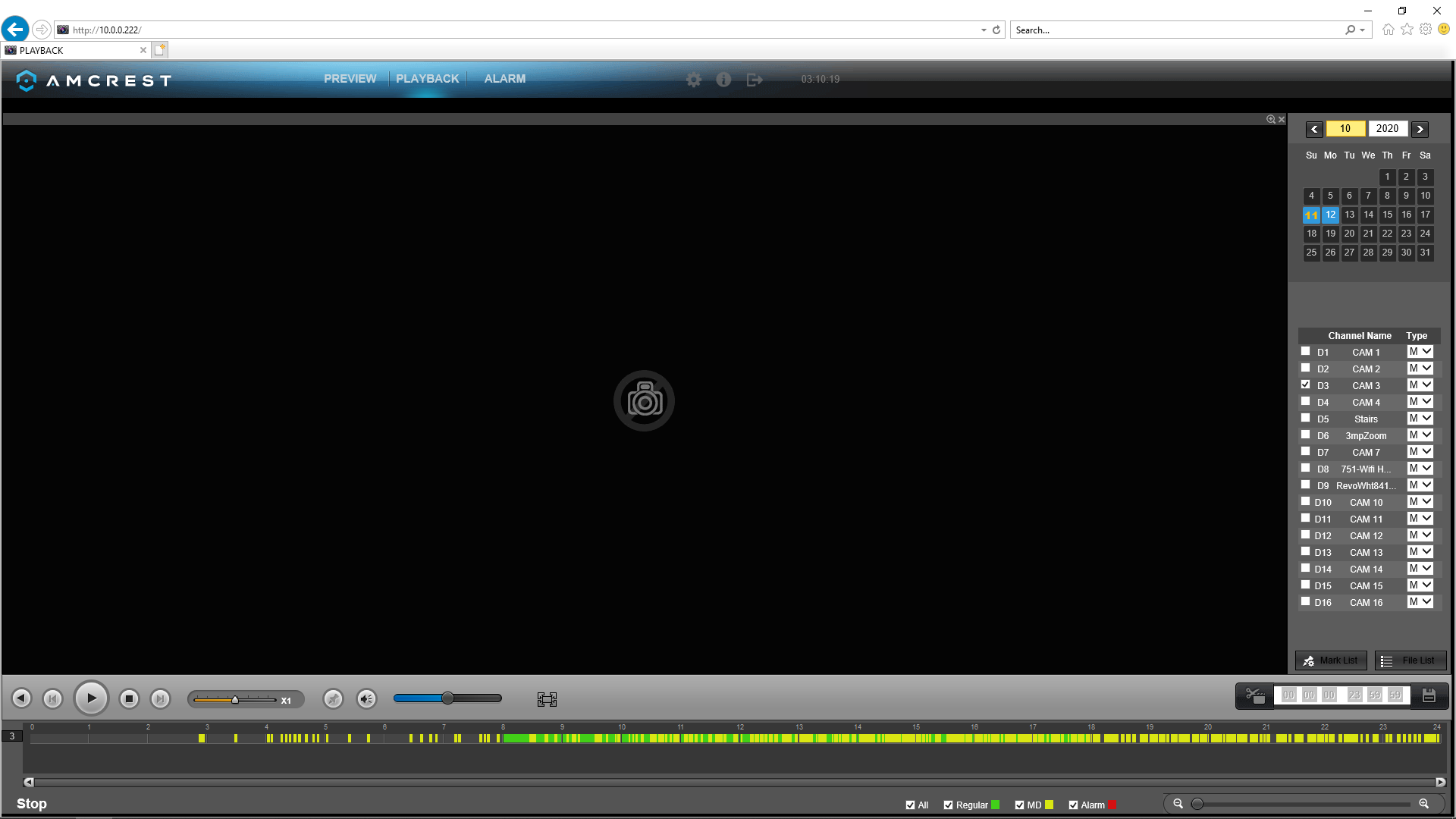Select day 12 in the calendar
The width and height of the screenshot is (1456, 819).
click(1330, 215)
